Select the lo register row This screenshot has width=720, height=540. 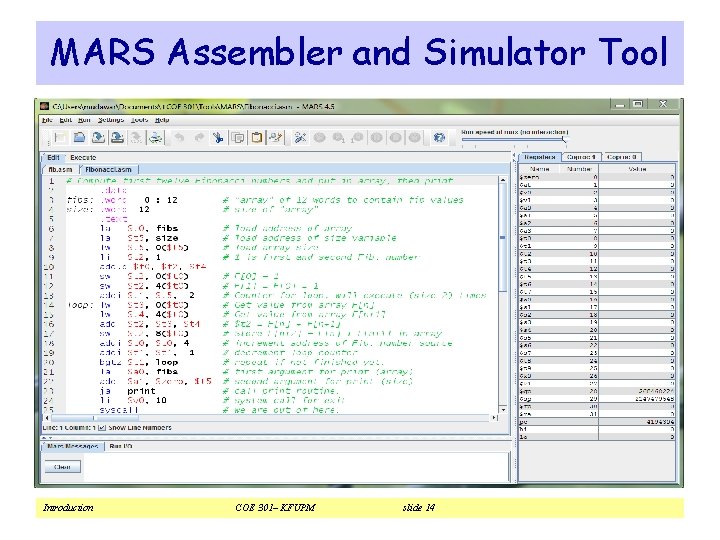(597, 437)
